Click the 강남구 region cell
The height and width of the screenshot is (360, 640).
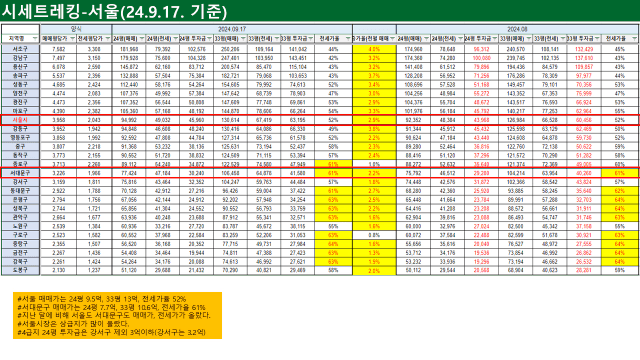[x=20, y=58]
